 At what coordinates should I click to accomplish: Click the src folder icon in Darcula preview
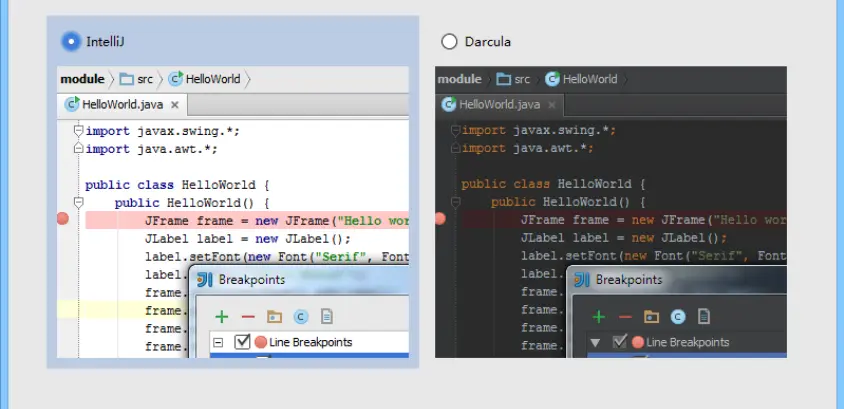pyautogui.click(x=503, y=80)
